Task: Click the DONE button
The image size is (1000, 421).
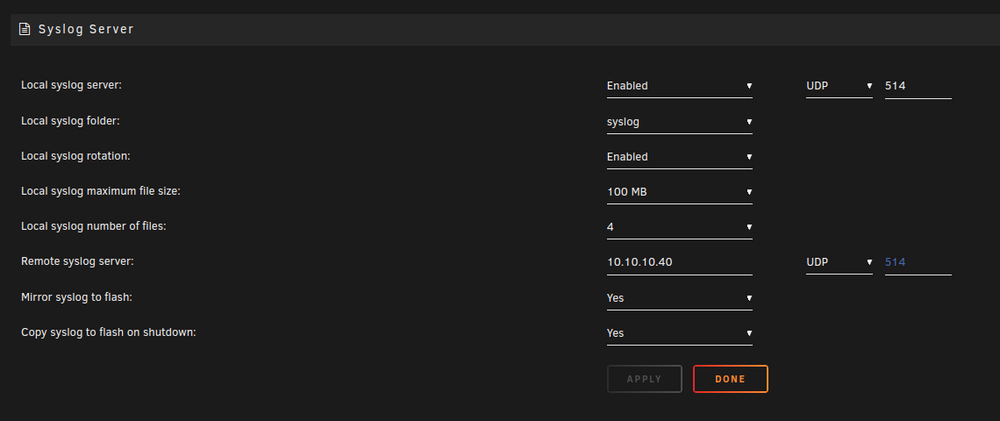Action: point(730,379)
